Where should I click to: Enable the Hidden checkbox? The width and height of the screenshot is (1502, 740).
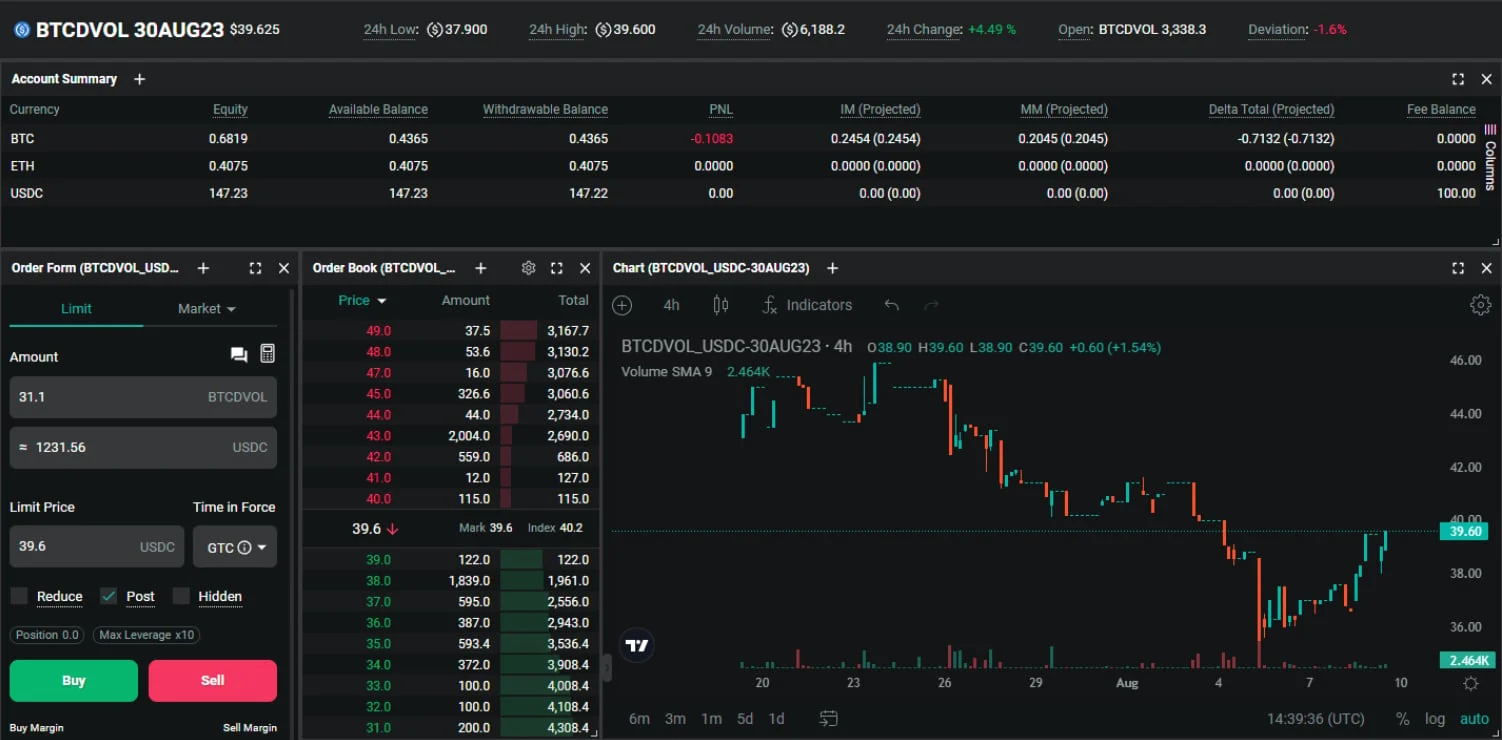pos(181,596)
